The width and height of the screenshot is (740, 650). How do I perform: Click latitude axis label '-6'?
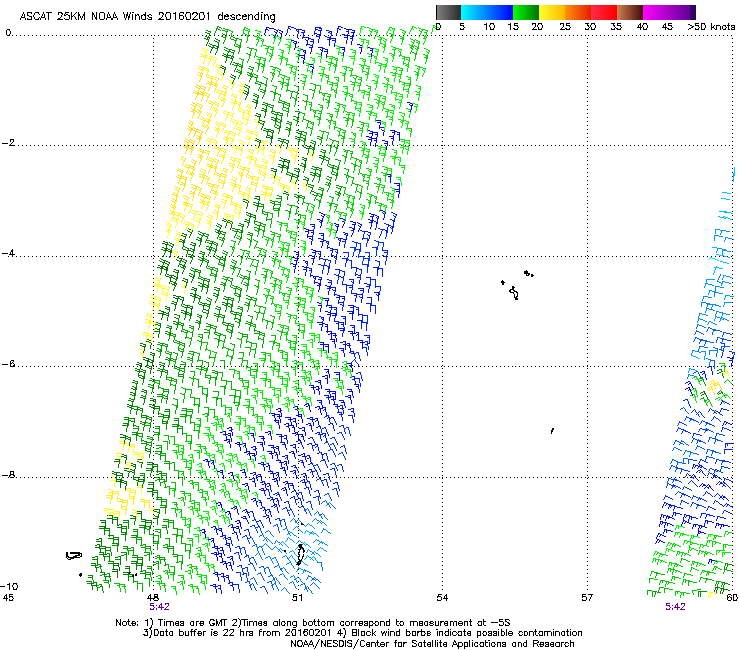tap(8, 364)
